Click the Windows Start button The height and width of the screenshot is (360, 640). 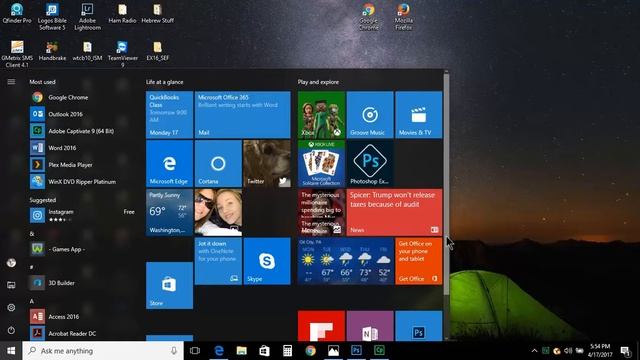coord(11,351)
